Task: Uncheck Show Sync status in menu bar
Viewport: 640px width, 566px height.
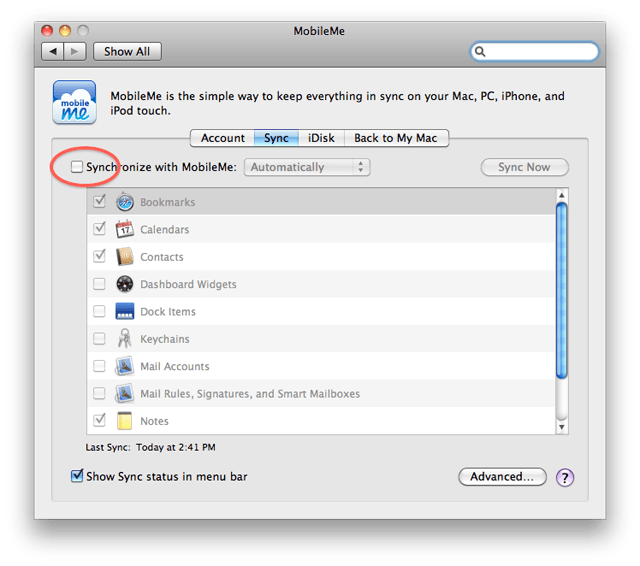Action: coord(77,476)
